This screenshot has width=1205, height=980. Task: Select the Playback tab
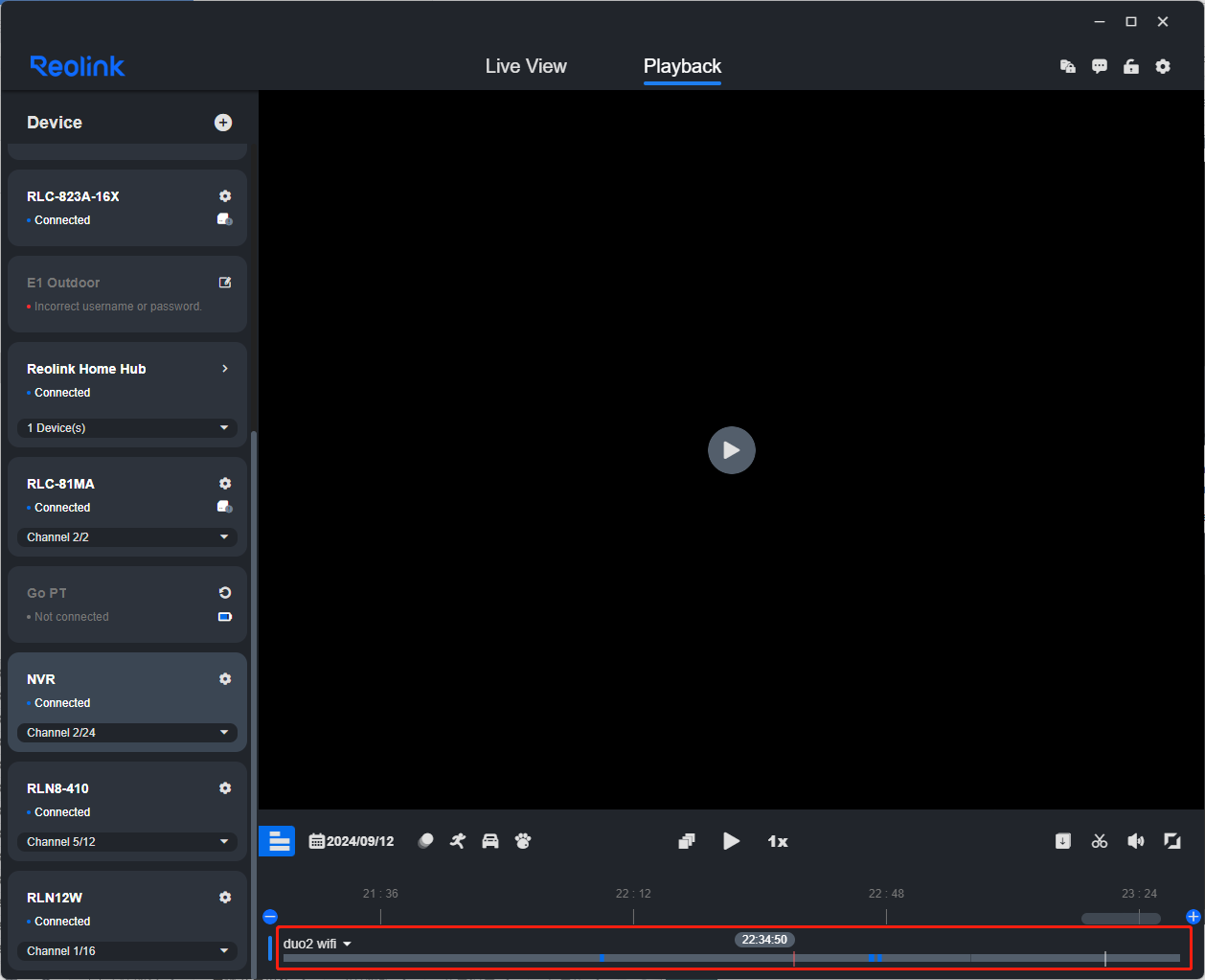tap(682, 66)
